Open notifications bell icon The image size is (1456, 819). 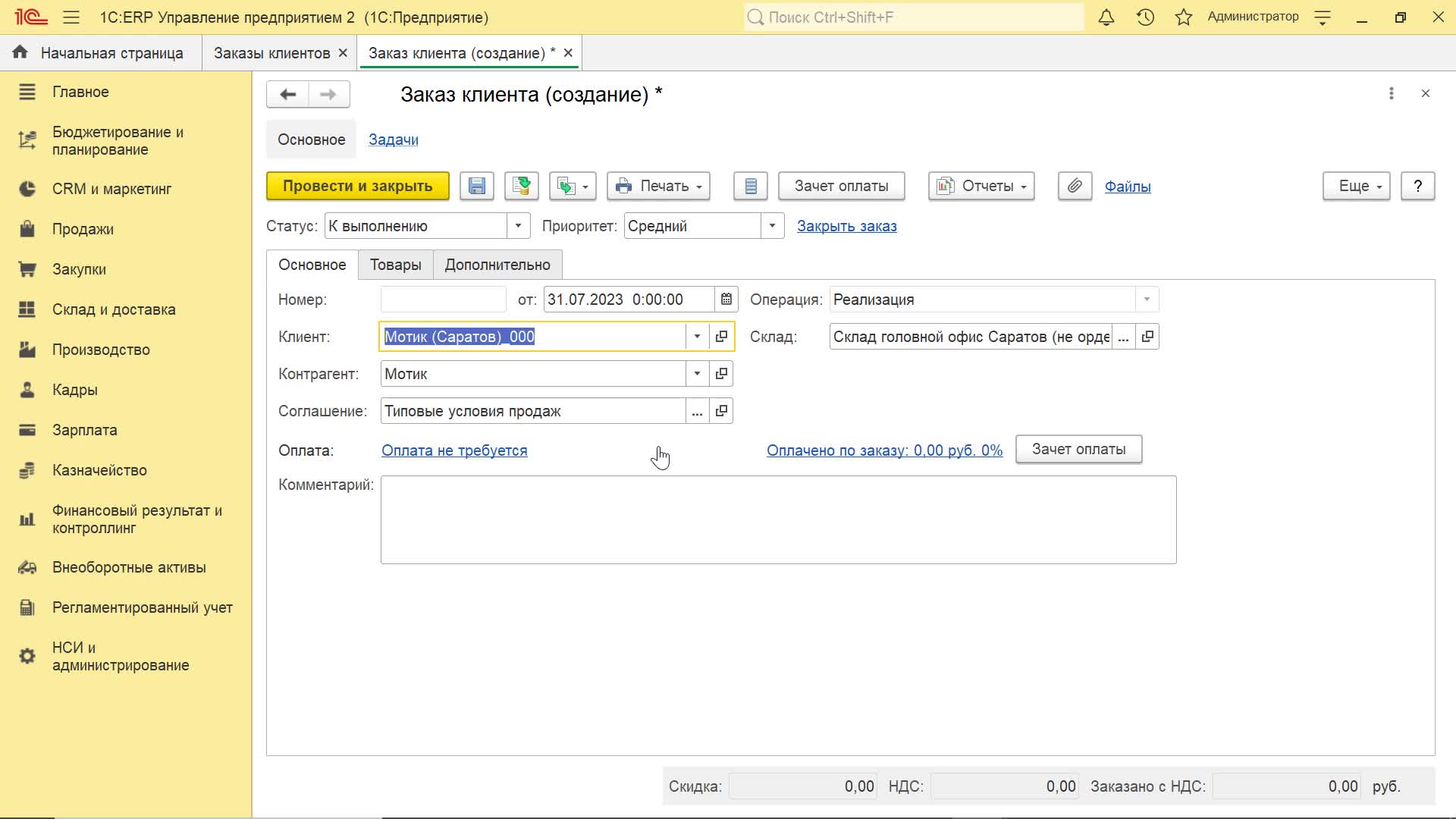tap(1106, 17)
